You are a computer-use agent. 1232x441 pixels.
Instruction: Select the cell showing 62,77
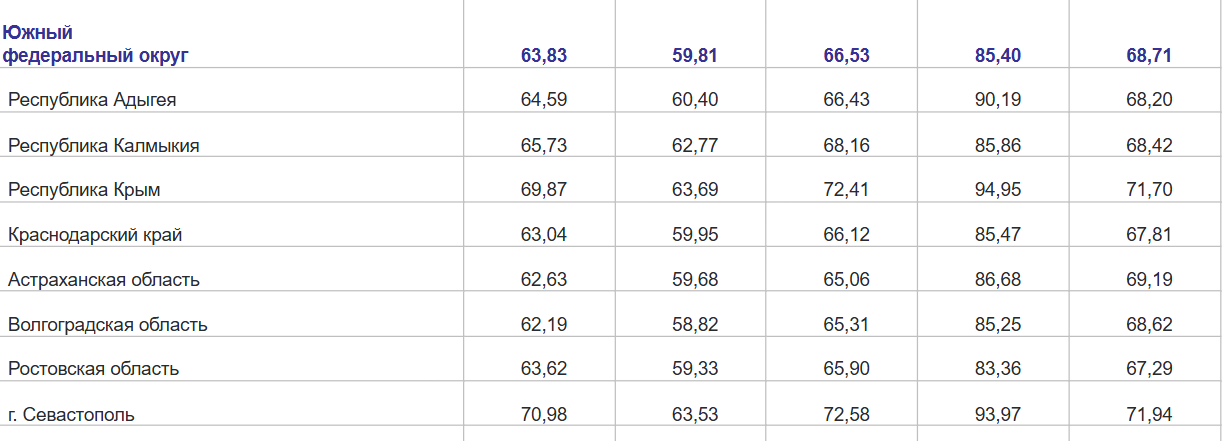(x=695, y=146)
